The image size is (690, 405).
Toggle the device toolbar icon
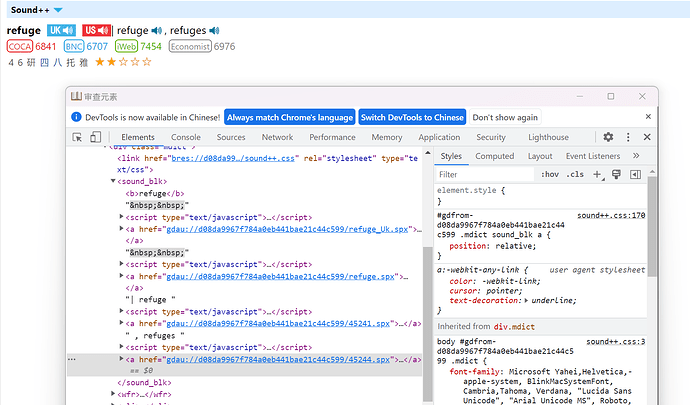tap(95, 137)
